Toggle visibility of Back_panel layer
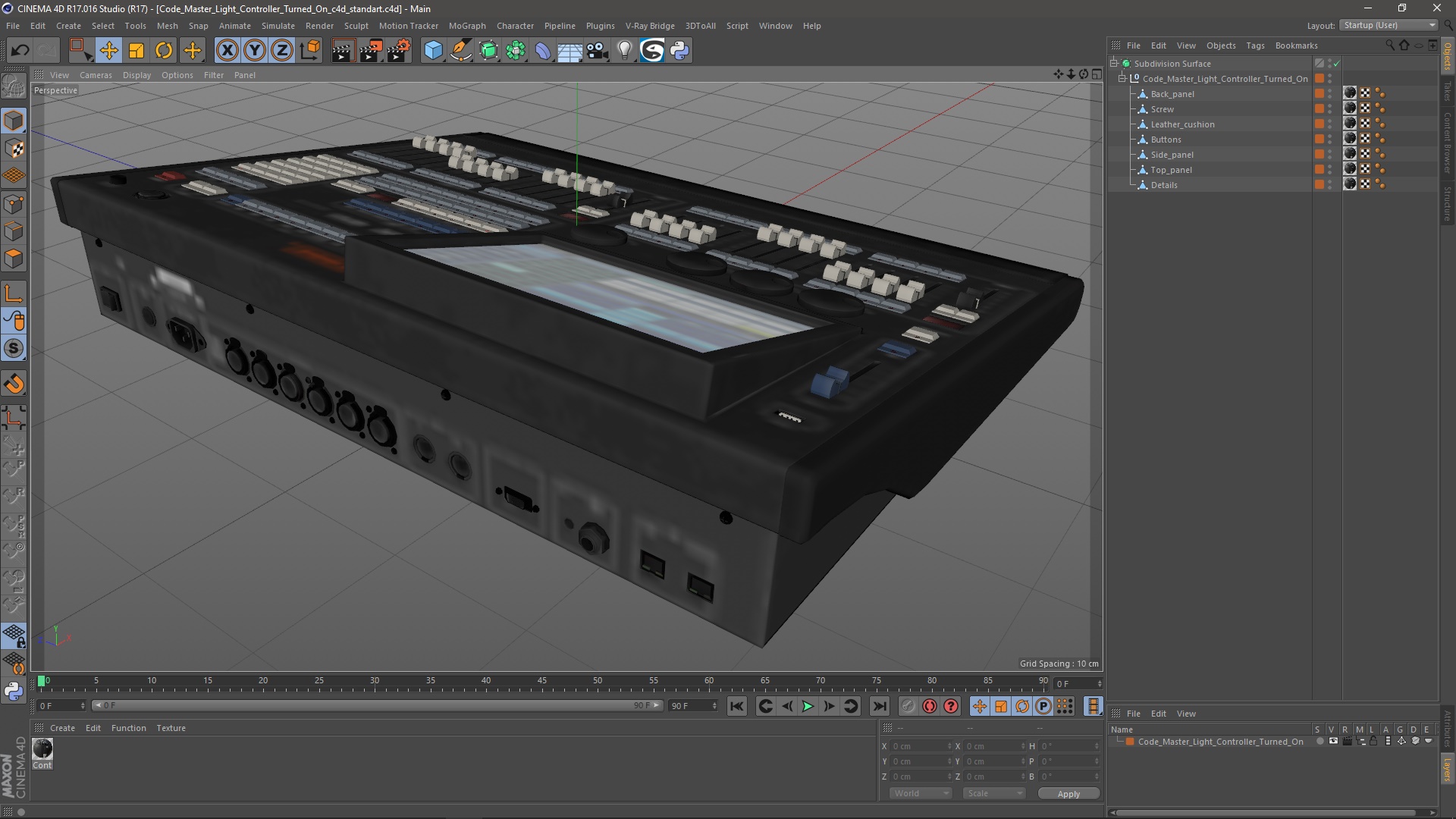The image size is (1456, 819). [x=1331, y=91]
